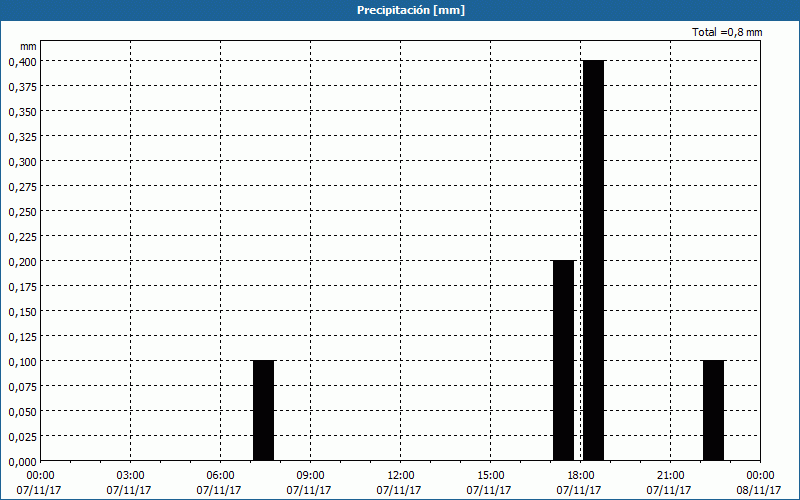Viewport: 800px width, 500px height.
Task: Click the 0,375 y-axis label
Action: click(x=22, y=86)
